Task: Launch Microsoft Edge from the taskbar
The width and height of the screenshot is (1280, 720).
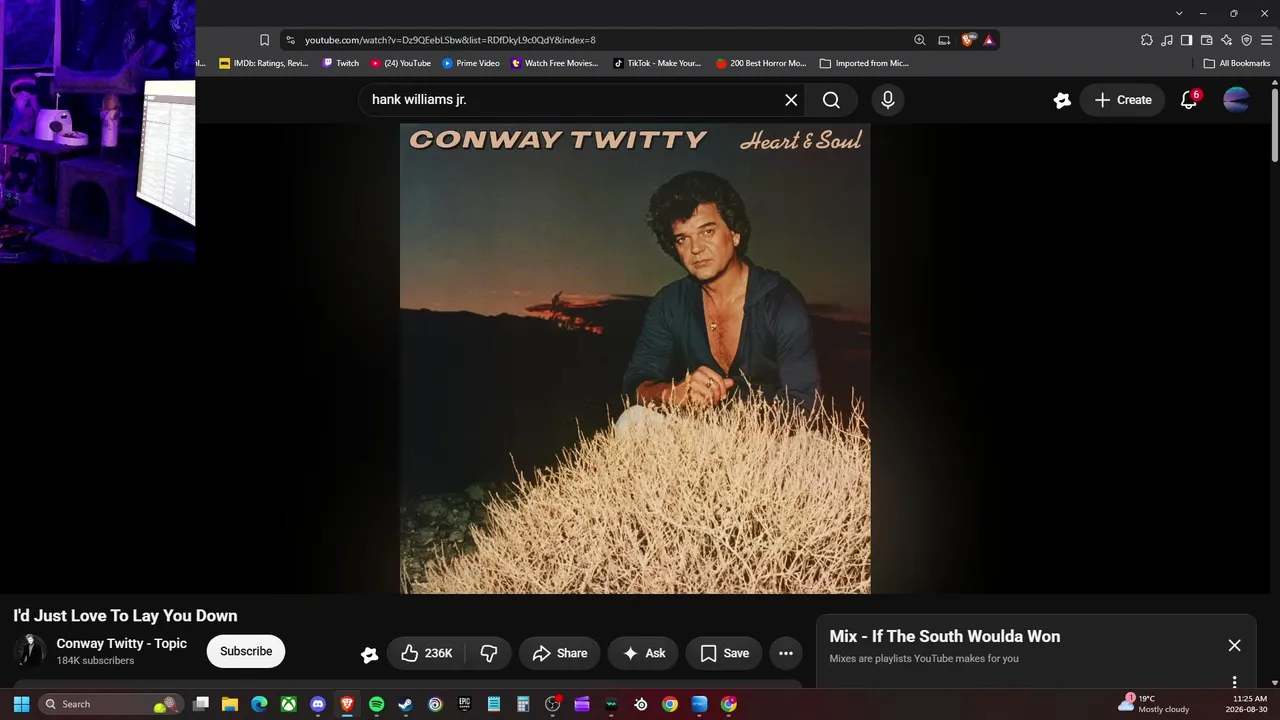Action: [x=259, y=704]
